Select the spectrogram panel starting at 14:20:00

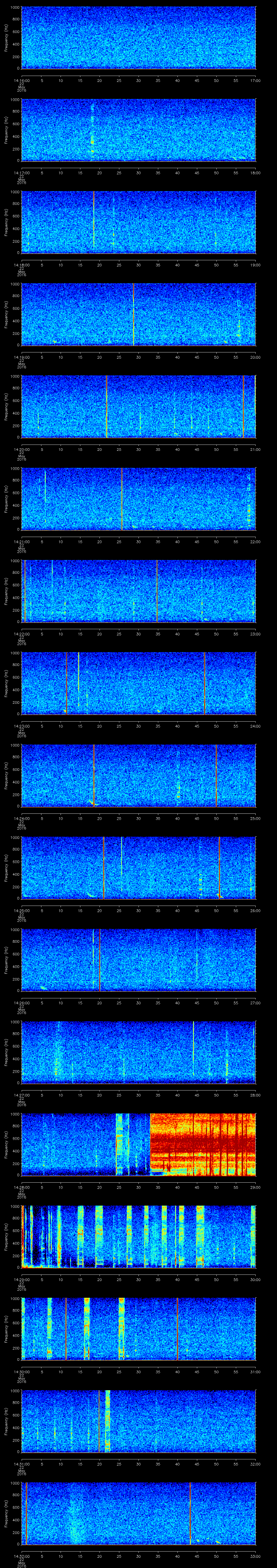point(139,407)
